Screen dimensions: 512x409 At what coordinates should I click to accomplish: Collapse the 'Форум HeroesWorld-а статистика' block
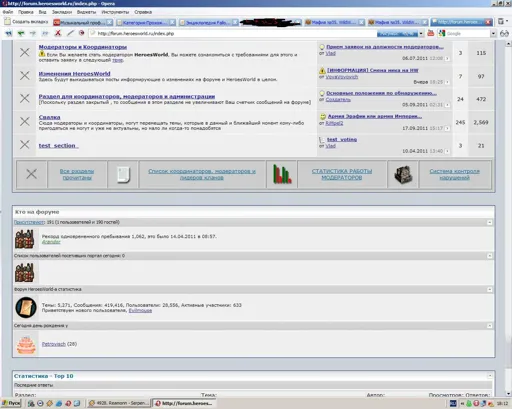[x=489, y=289]
